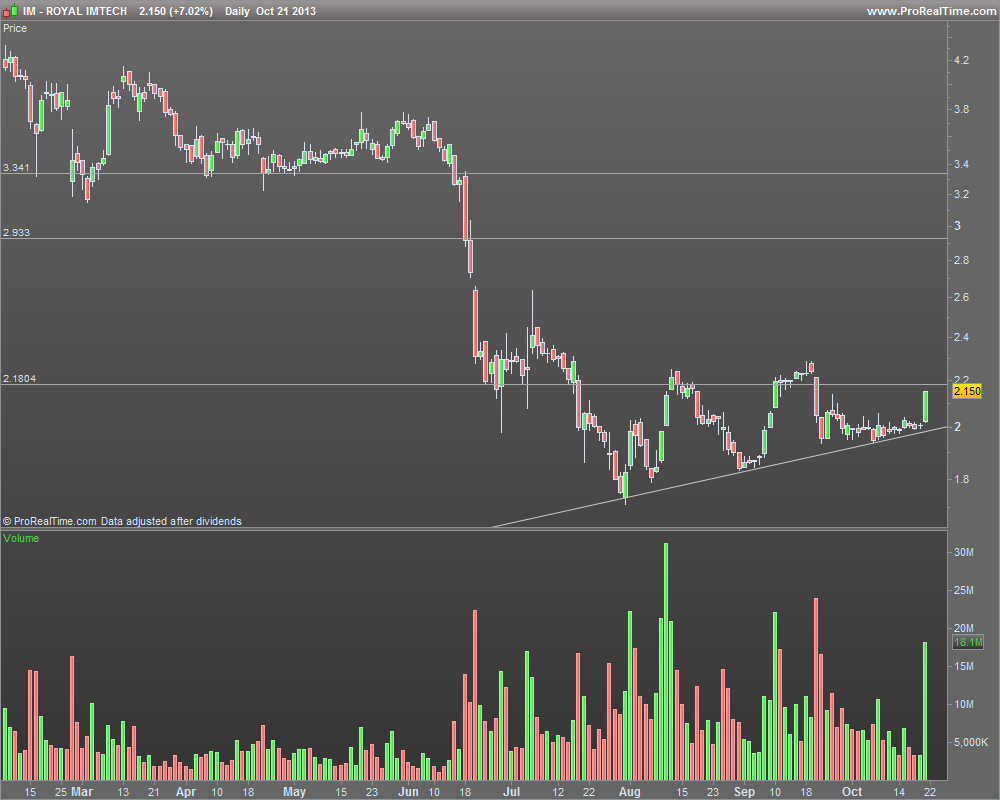The height and width of the screenshot is (800, 1000).
Task: Click the candlestick icon beside IM ticker
Action: (10, 11)
